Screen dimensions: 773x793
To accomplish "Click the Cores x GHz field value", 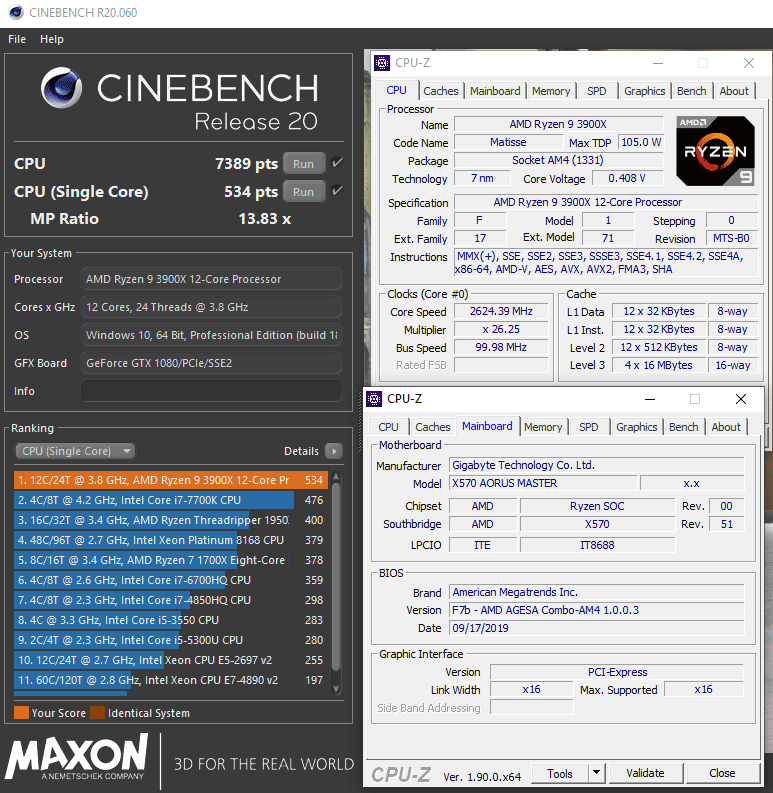I will tap(211, 307).
